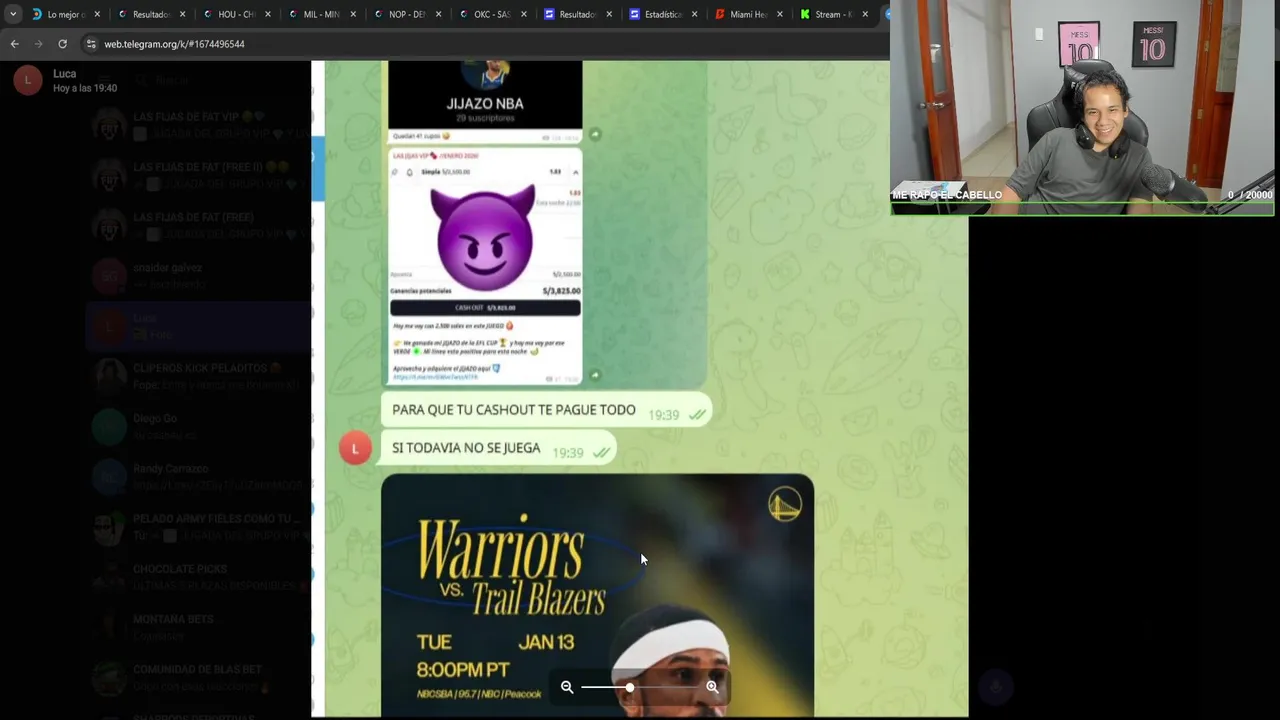Close the 'Stream - K' tab

865,14
